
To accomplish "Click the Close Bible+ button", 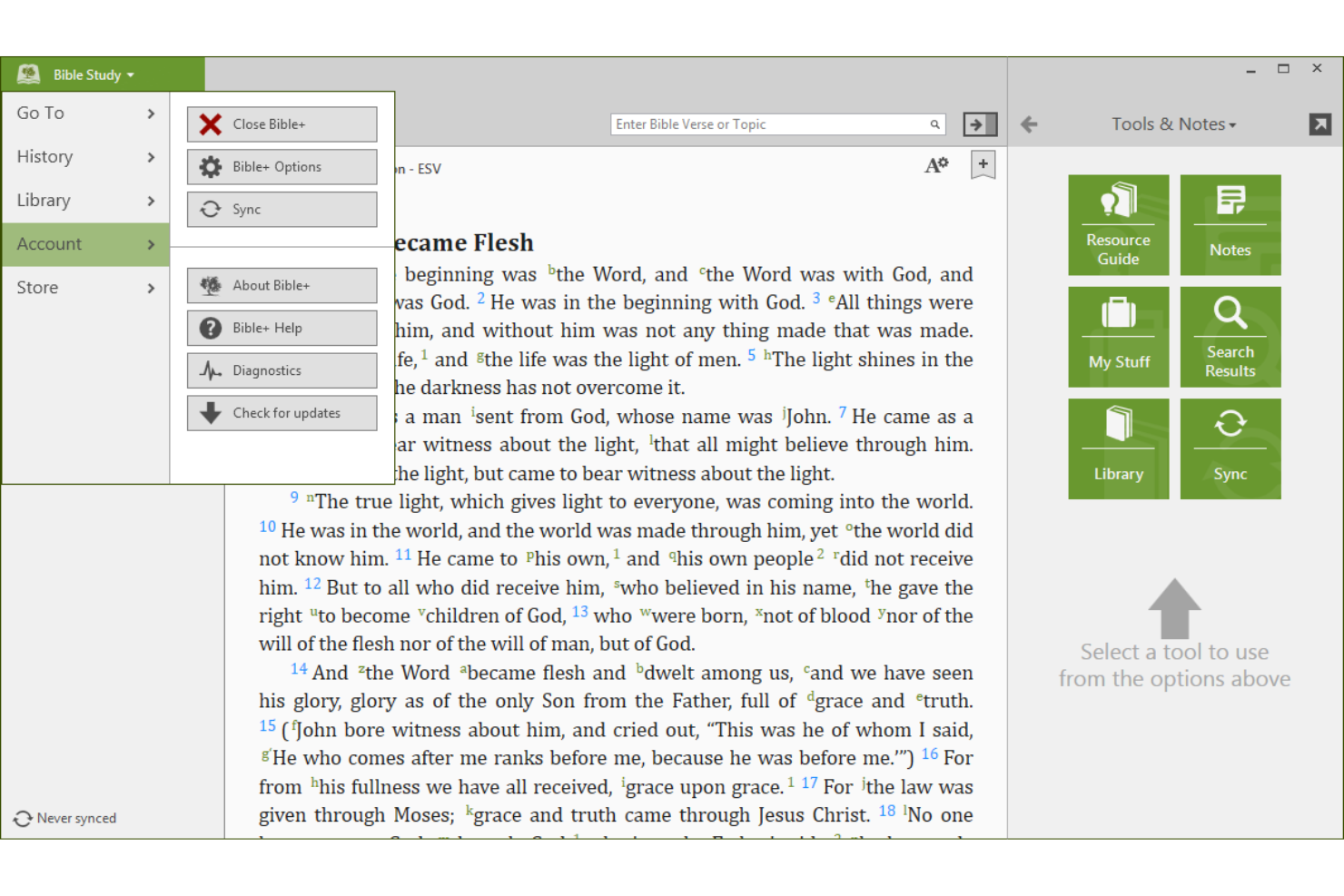I will point(282,124).
